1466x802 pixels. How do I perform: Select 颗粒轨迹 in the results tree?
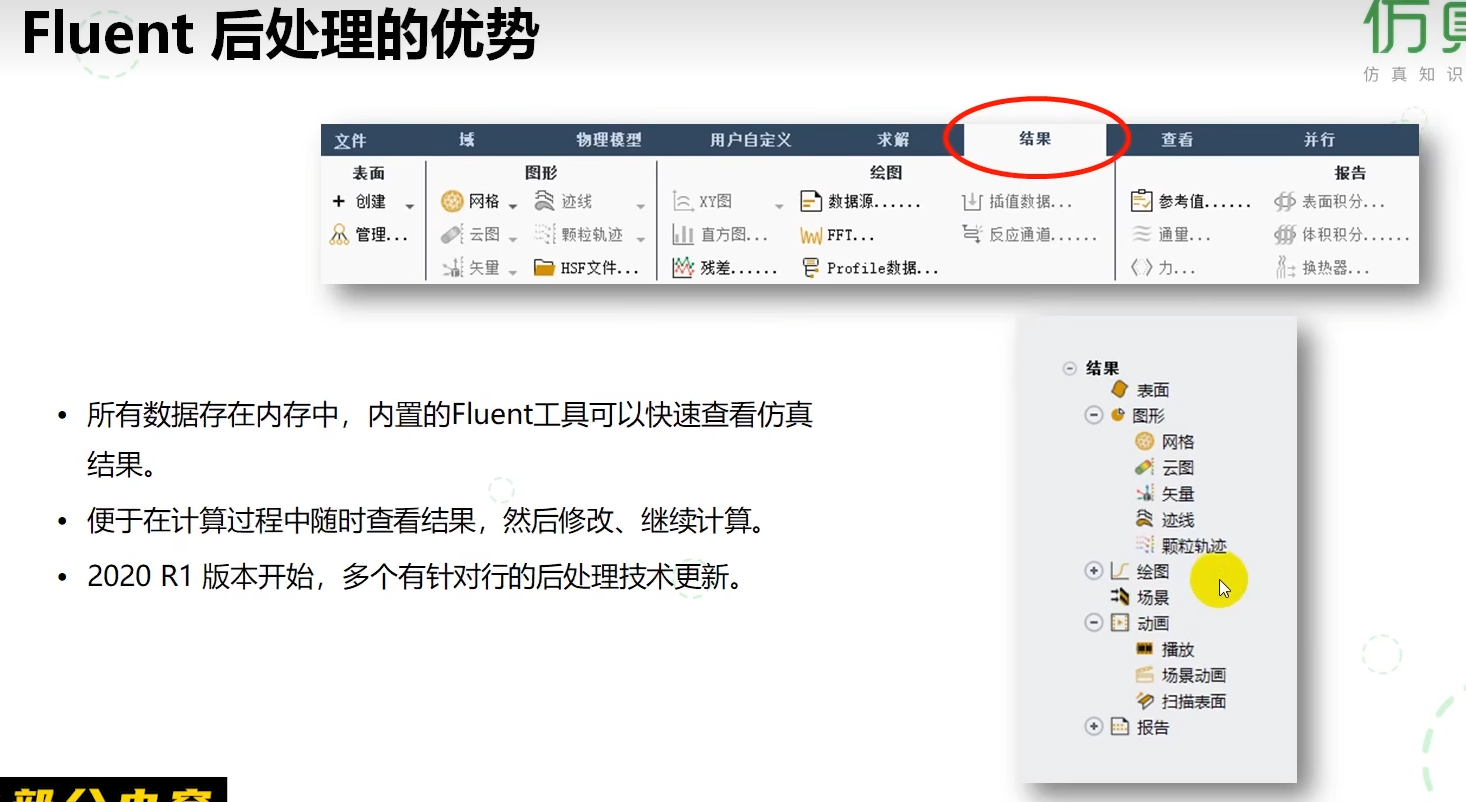point(1194,546)
